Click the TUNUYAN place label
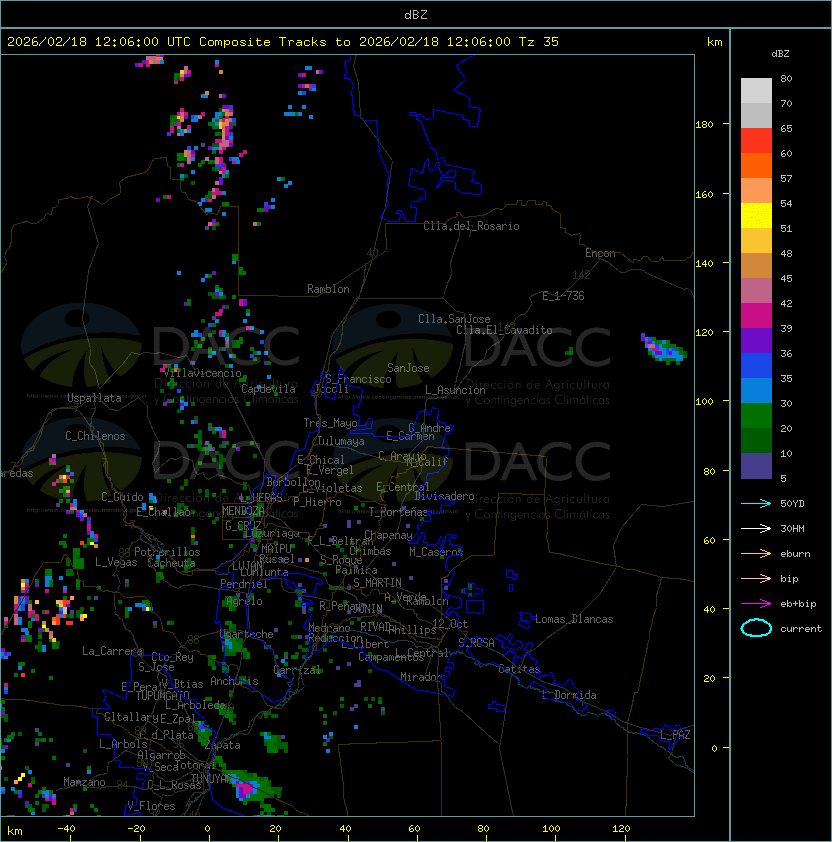Screen dimensions: 832x842 pyautogui.click(x=214, y=778)
